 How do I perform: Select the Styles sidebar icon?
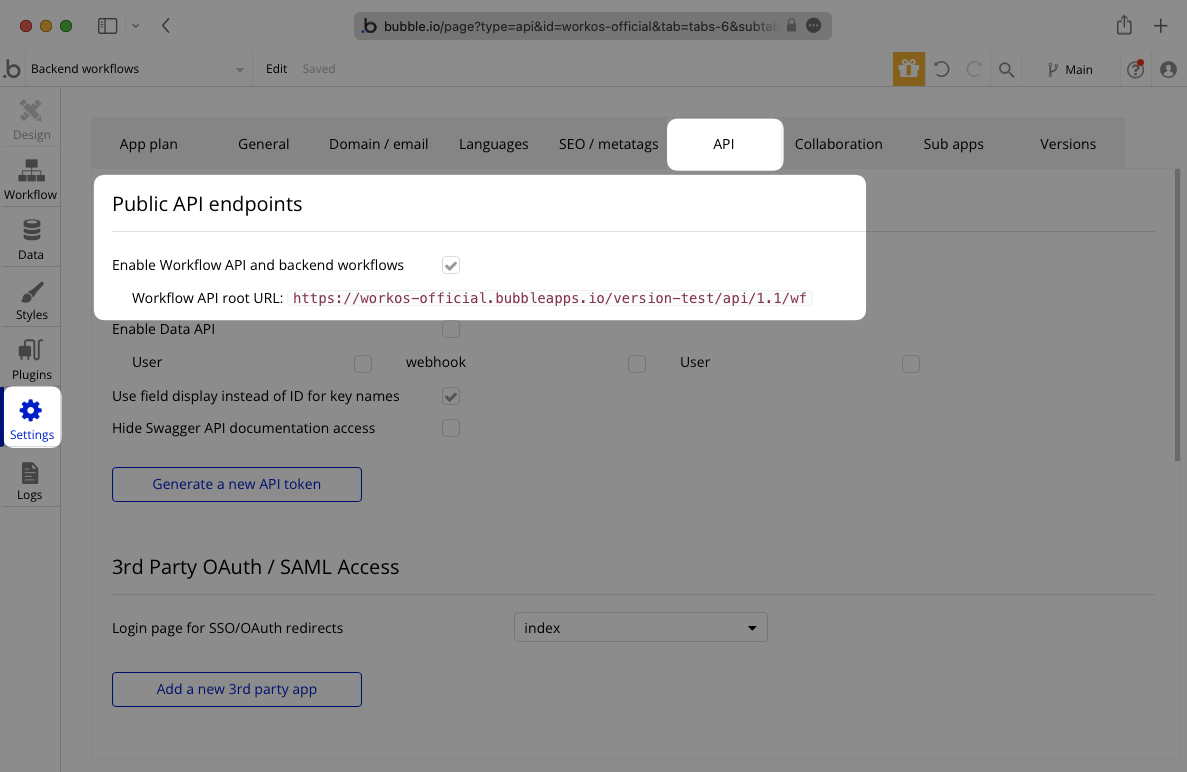point(31,298)
